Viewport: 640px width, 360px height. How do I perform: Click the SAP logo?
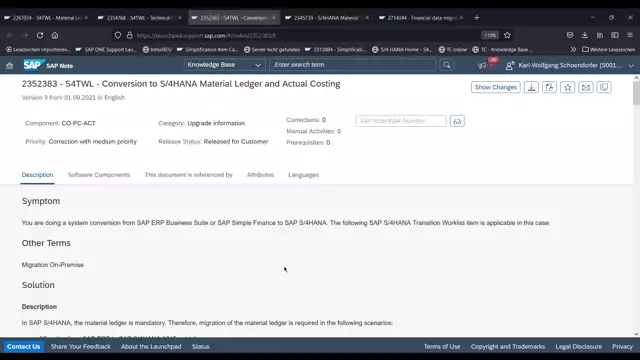(x=33, y=65)
